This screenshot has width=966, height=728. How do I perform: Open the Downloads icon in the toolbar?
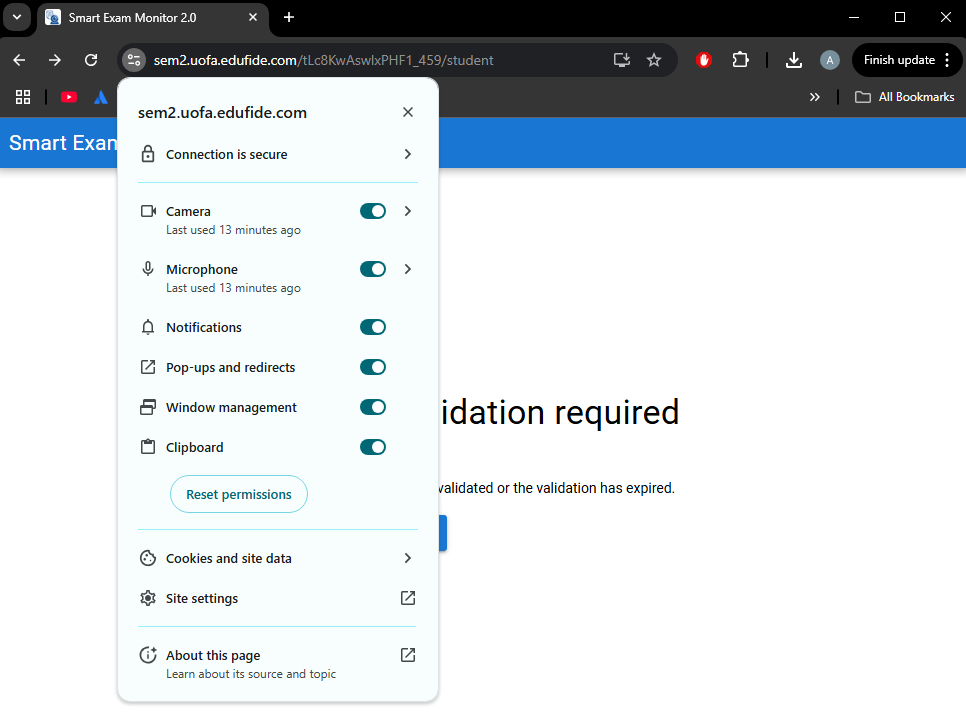coord(793,60)
